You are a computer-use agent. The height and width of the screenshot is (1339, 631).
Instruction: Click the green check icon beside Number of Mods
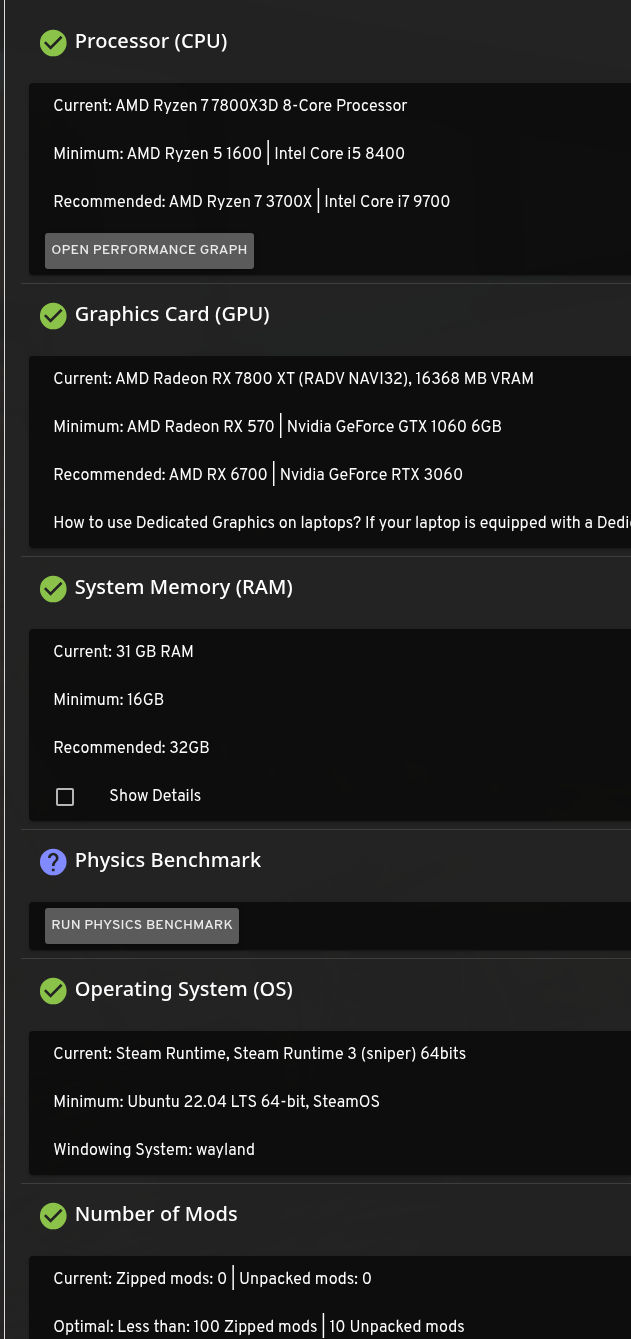coord(53,1215)
